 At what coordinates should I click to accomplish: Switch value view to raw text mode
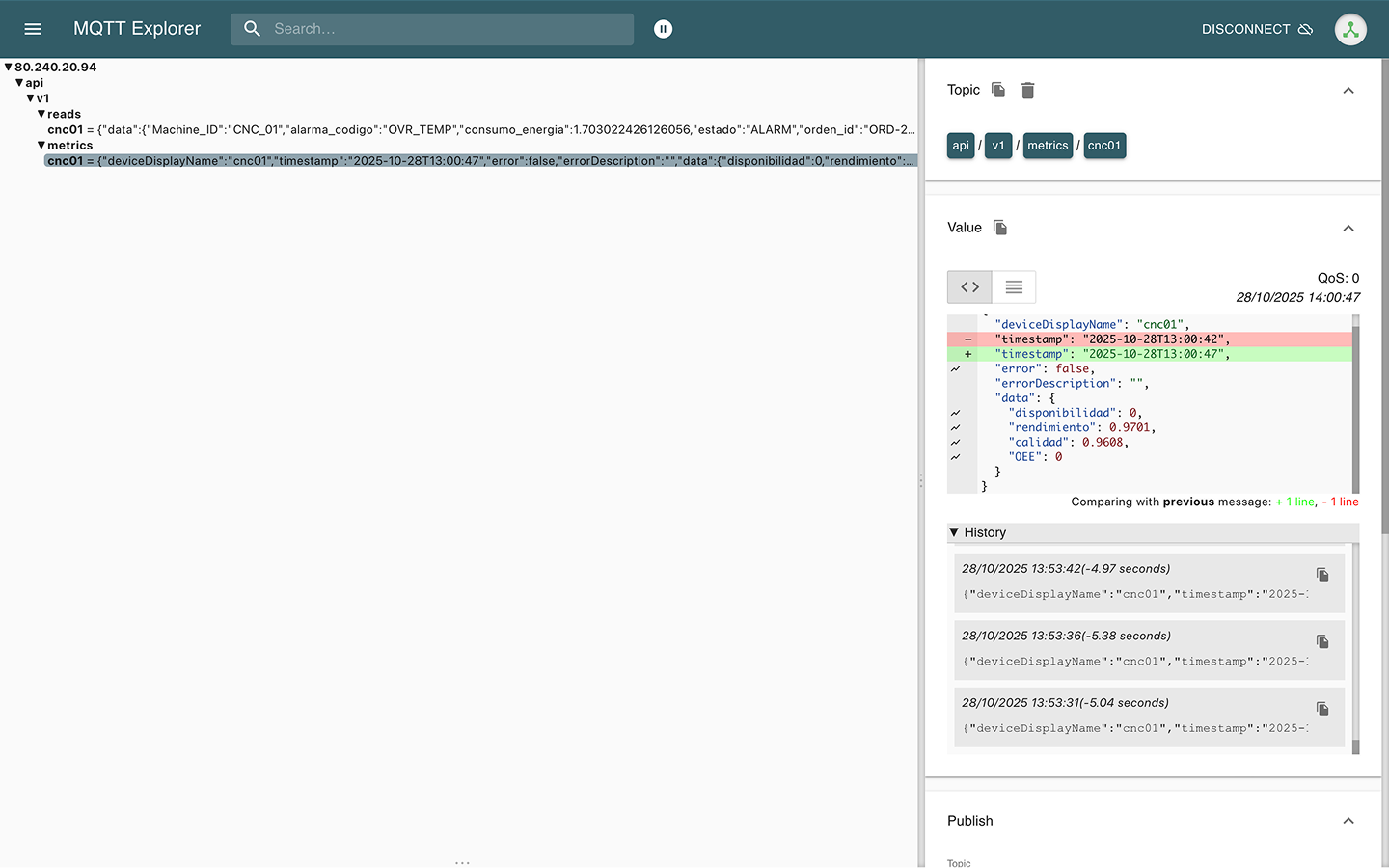(1014, 287)
